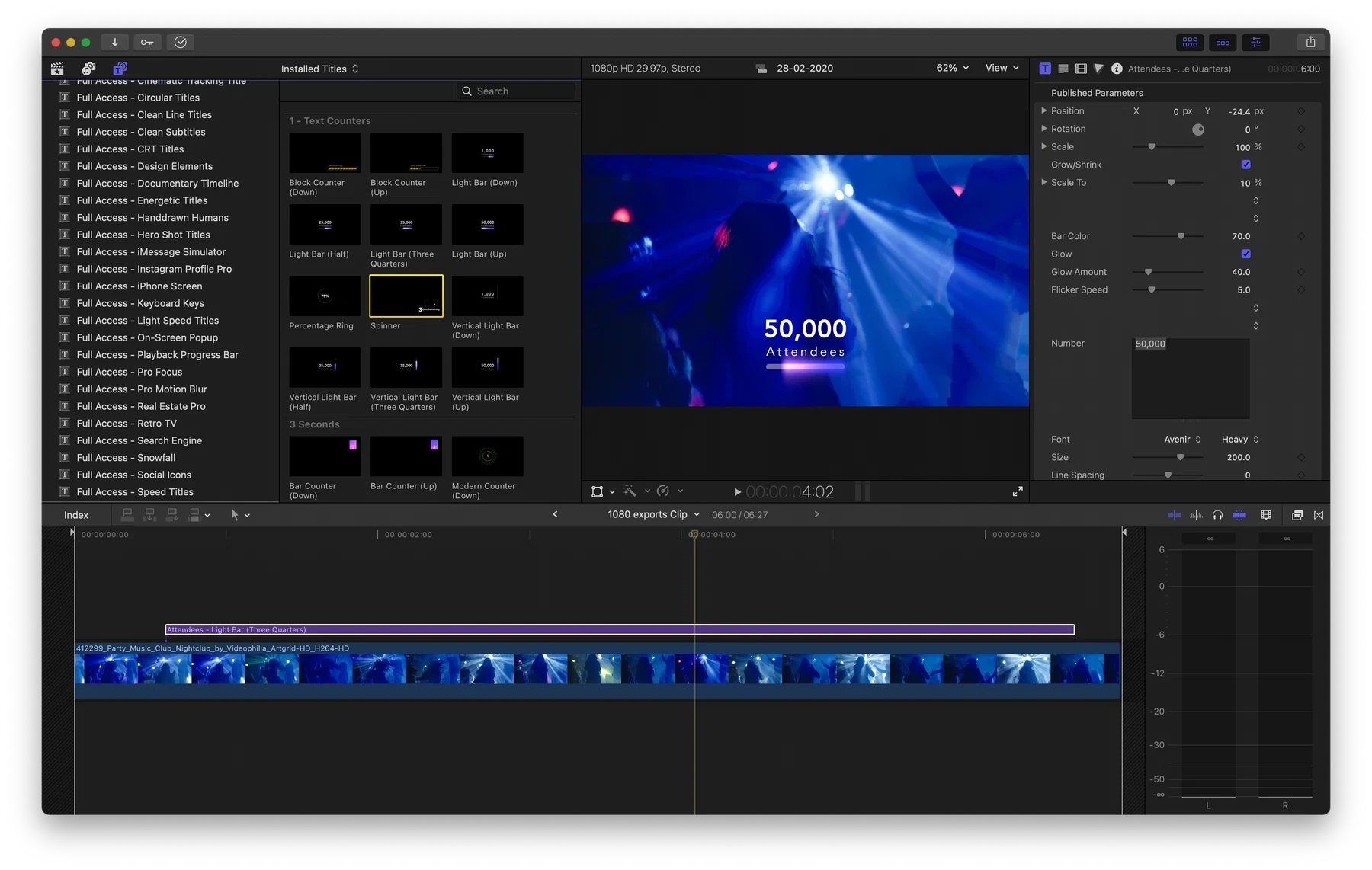Toggle the Inspector sliders button
The width and height of the screenshot is (1372, 870).
(1255, 42)
